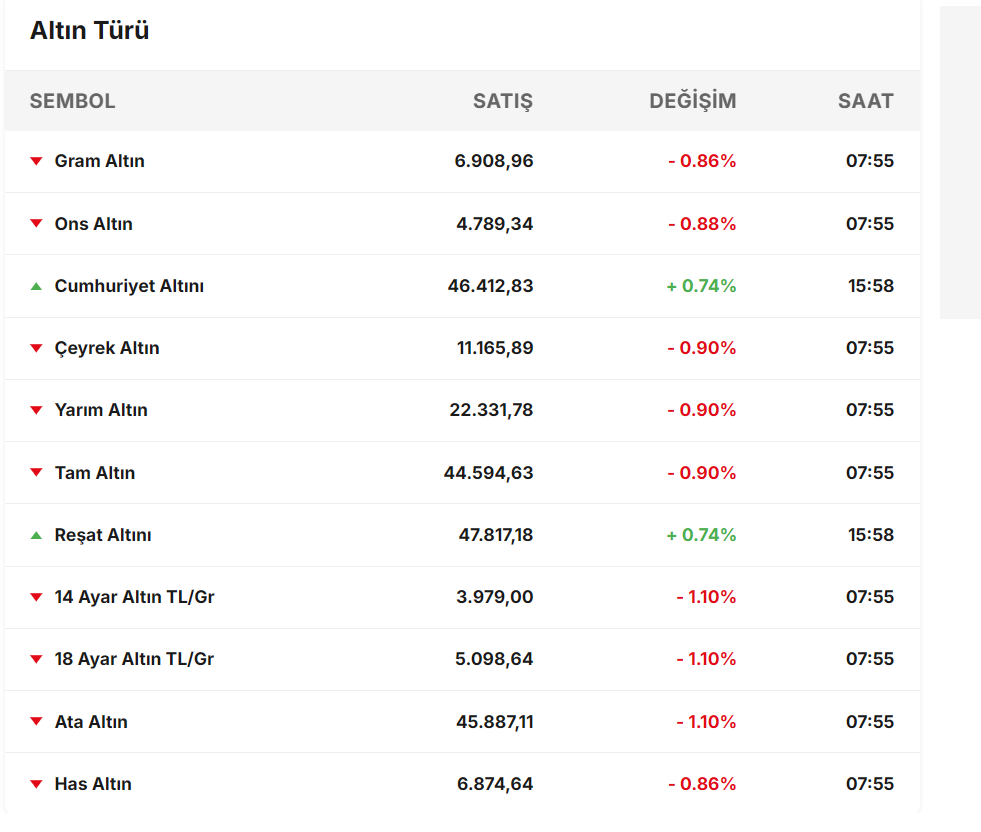The width and height of the screenshot is (981, 832).
Task: Click the SAAT column header
Action: pos(865,101)
